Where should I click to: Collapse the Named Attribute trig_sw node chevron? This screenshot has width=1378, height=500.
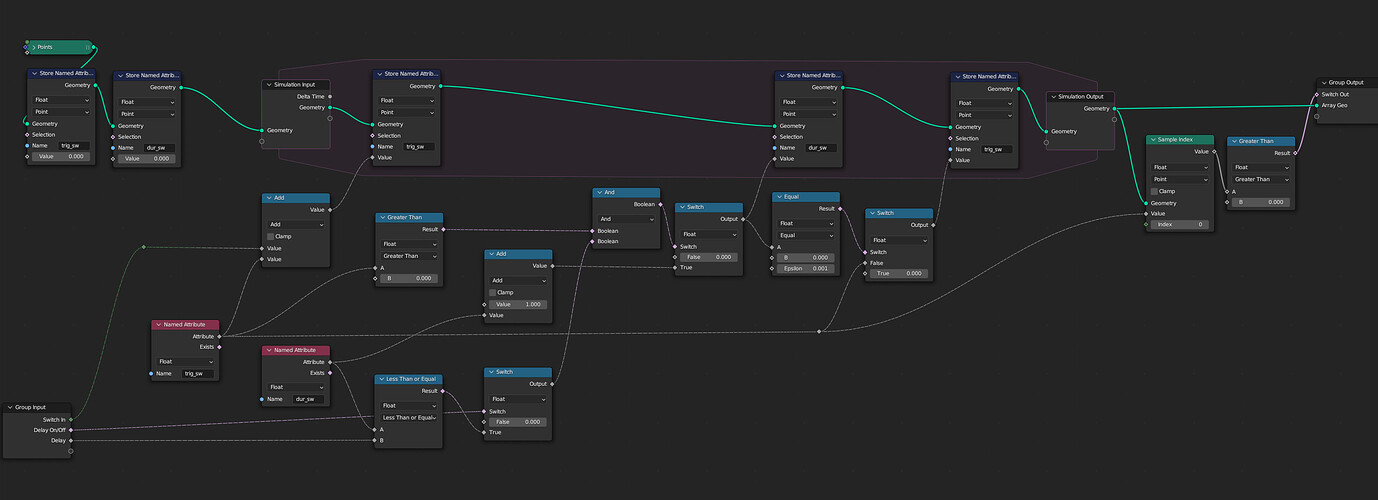click(x=158, y=324)
